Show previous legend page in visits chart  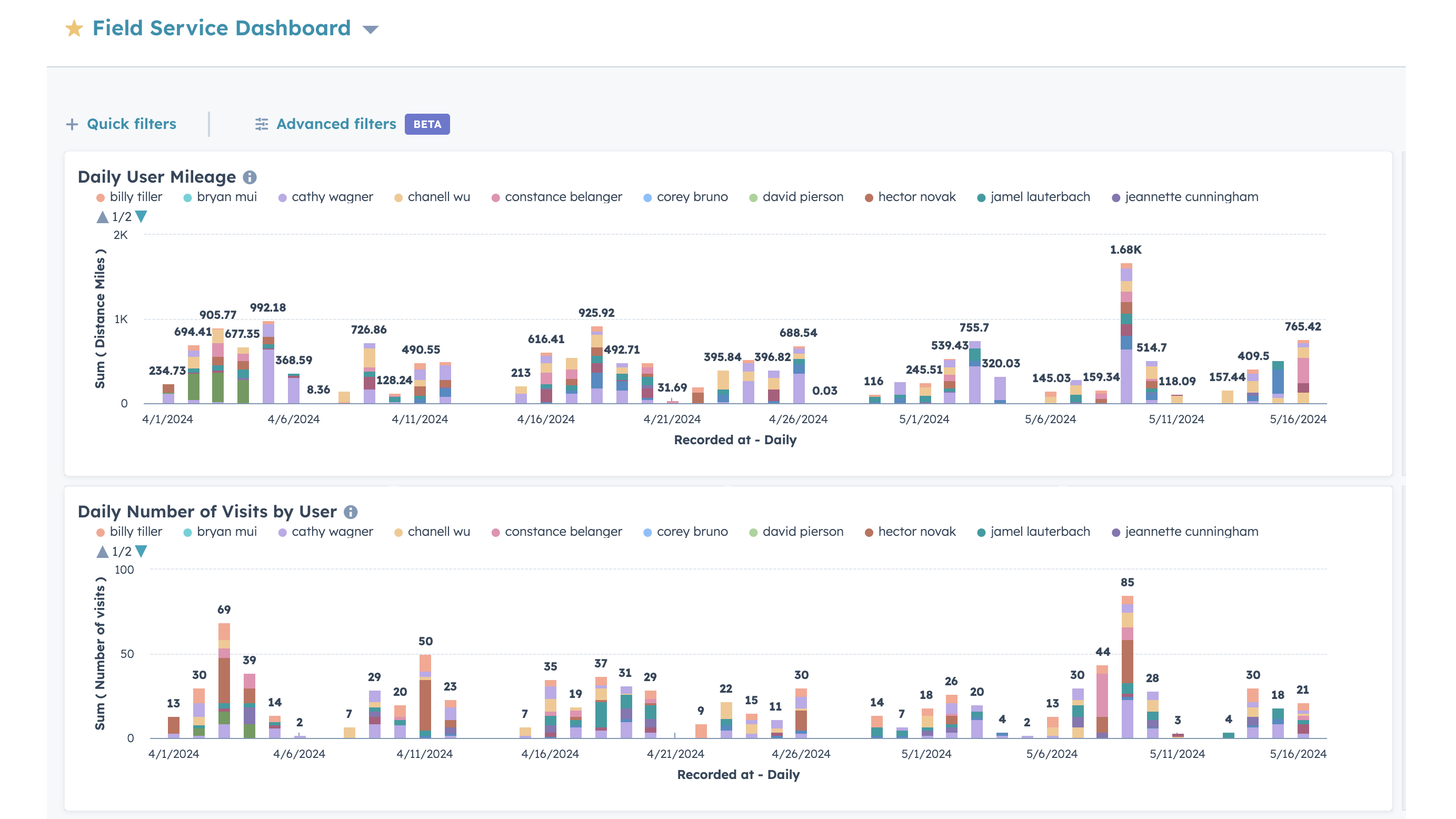coord(102,551)
